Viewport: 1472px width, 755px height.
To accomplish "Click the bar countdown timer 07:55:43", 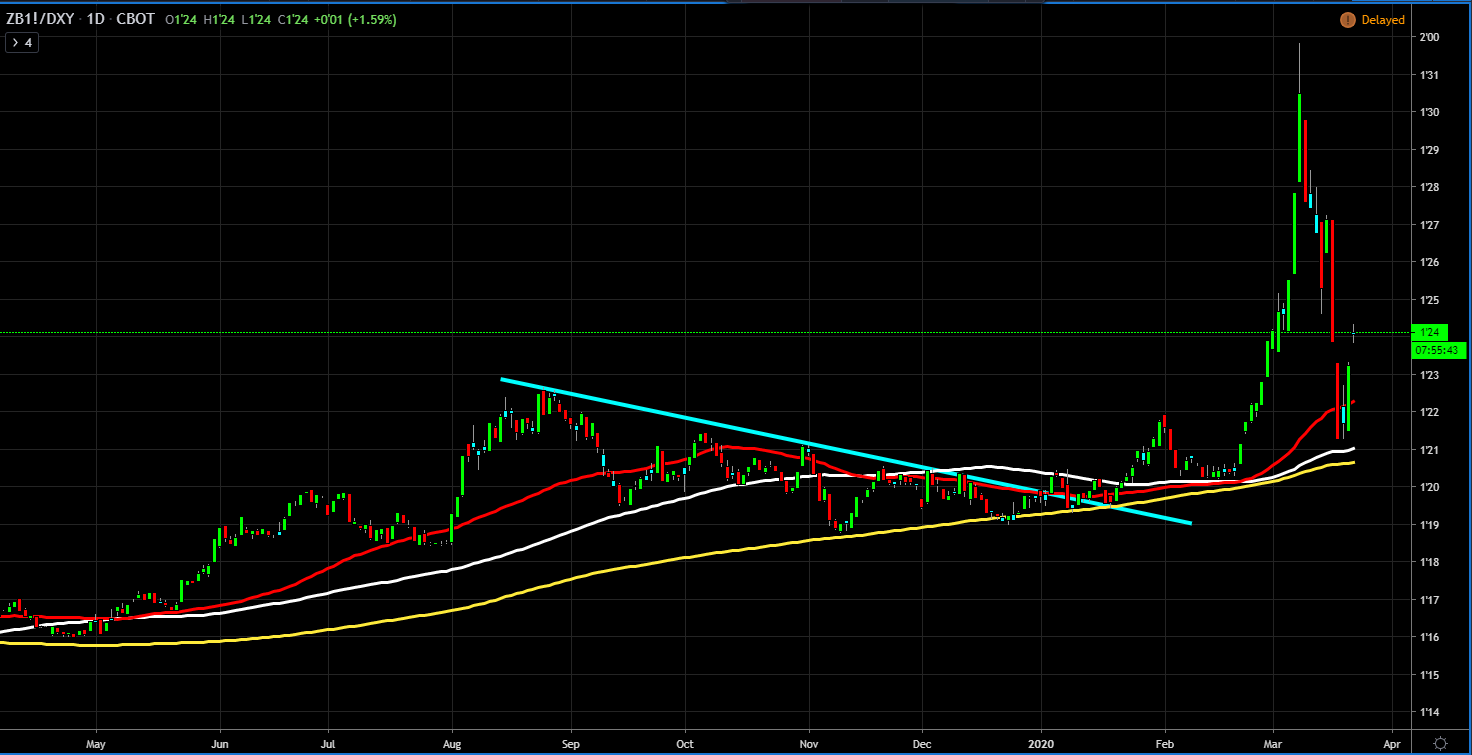I will point(1439,350).
